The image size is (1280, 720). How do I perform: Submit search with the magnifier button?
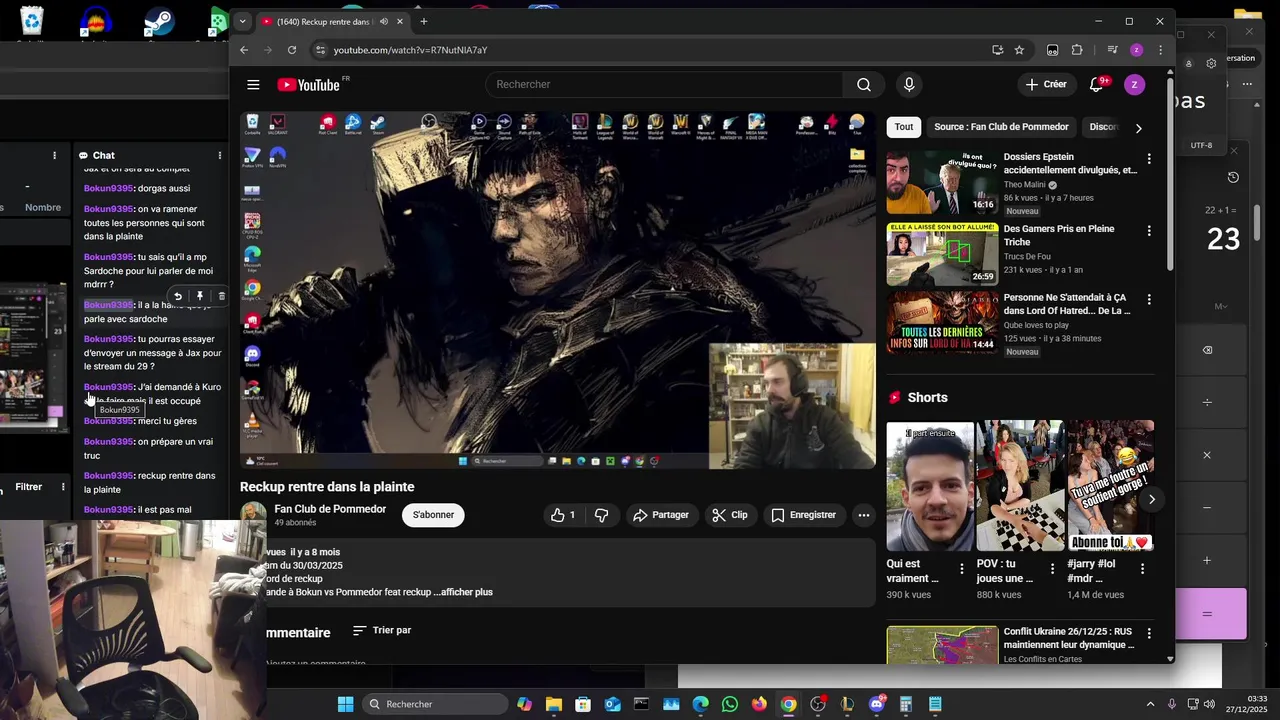[864, 85]
